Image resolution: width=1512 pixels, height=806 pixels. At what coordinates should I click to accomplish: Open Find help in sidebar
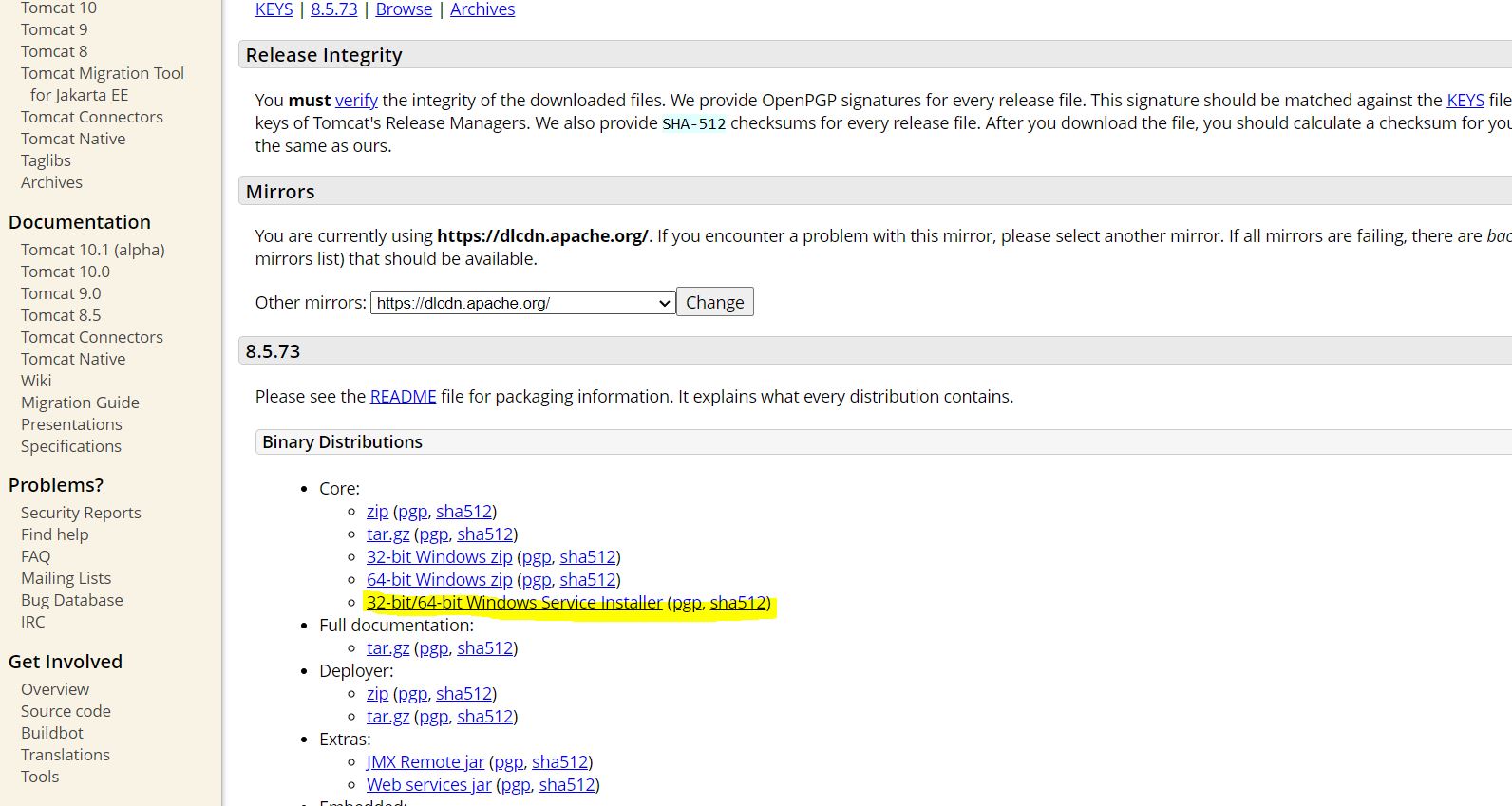point(55,534)
